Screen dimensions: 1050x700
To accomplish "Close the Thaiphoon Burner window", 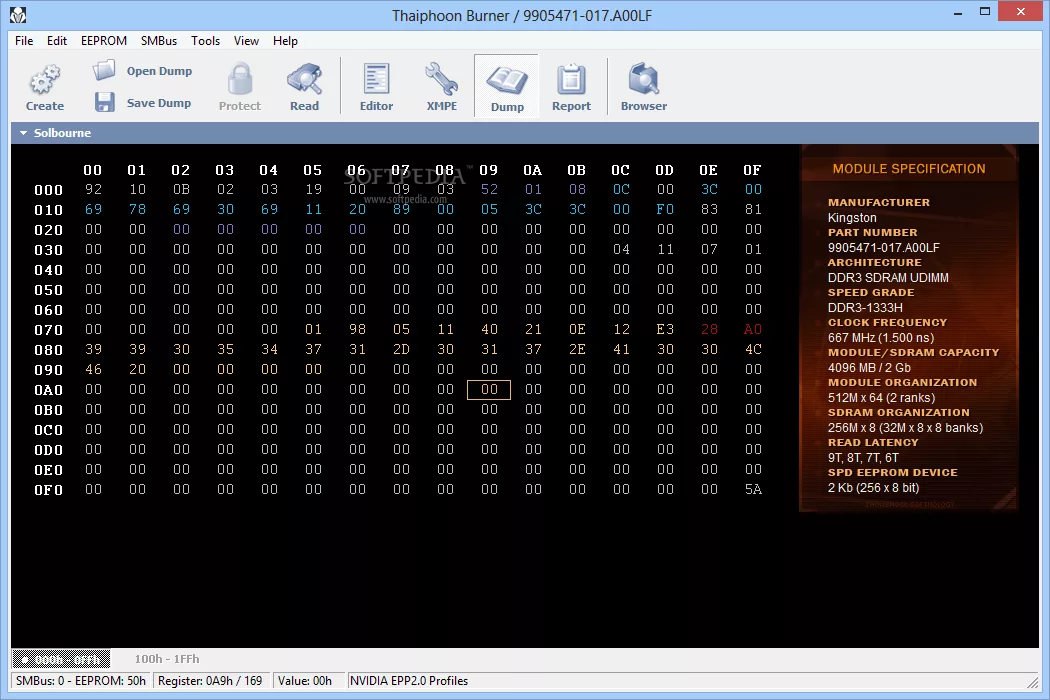I will [x=1021, y=11].
